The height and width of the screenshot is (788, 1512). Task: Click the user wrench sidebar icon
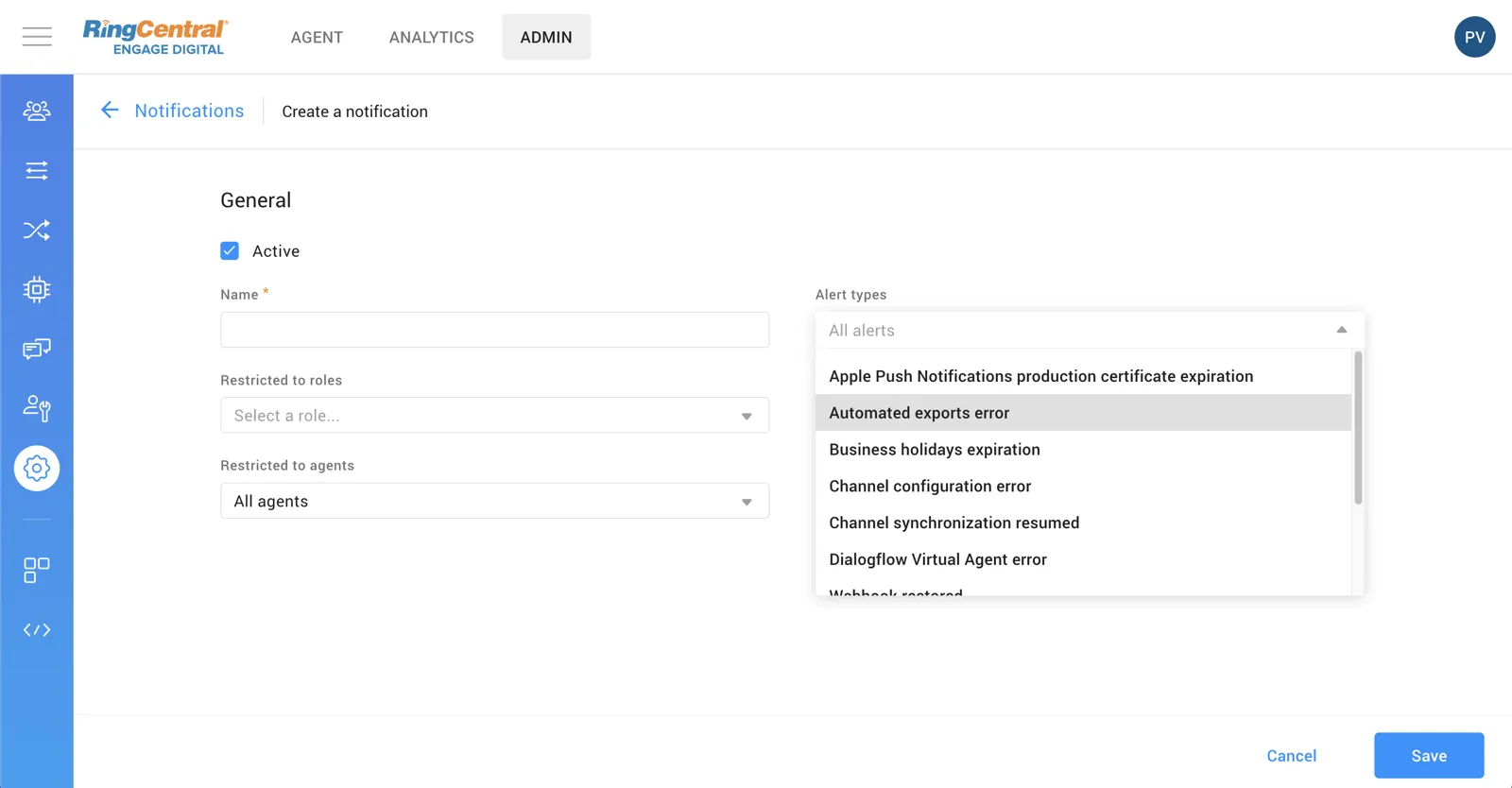(37, 408)
